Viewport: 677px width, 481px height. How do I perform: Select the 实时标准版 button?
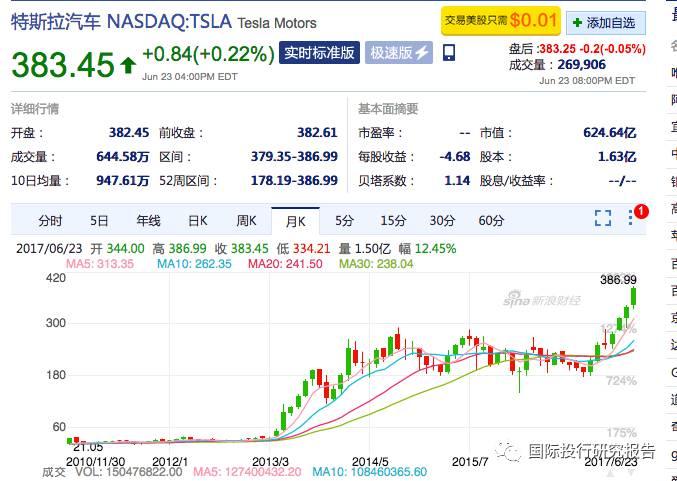click(319, 53)
